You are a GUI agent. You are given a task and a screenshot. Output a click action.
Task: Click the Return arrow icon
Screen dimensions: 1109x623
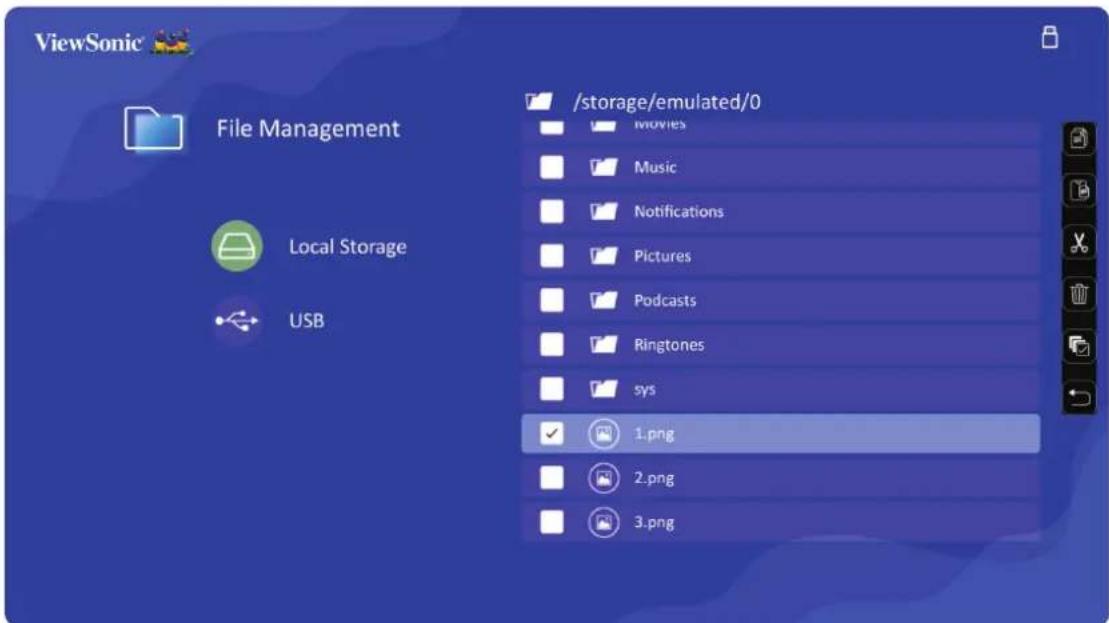(x=1079, y=397)
